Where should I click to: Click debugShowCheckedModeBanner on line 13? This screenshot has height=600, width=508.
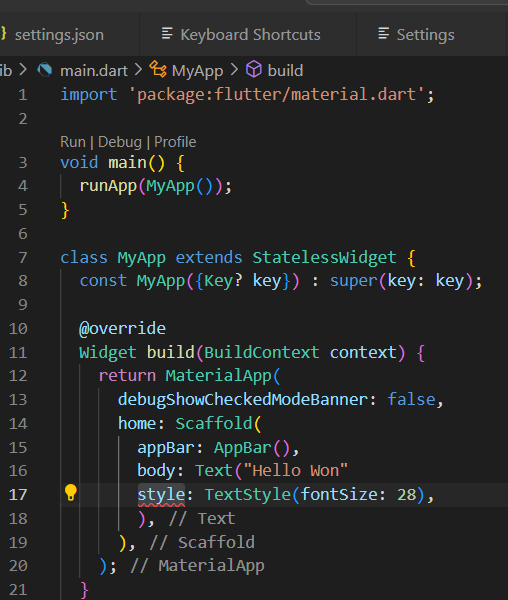click(x=243, y=400)
